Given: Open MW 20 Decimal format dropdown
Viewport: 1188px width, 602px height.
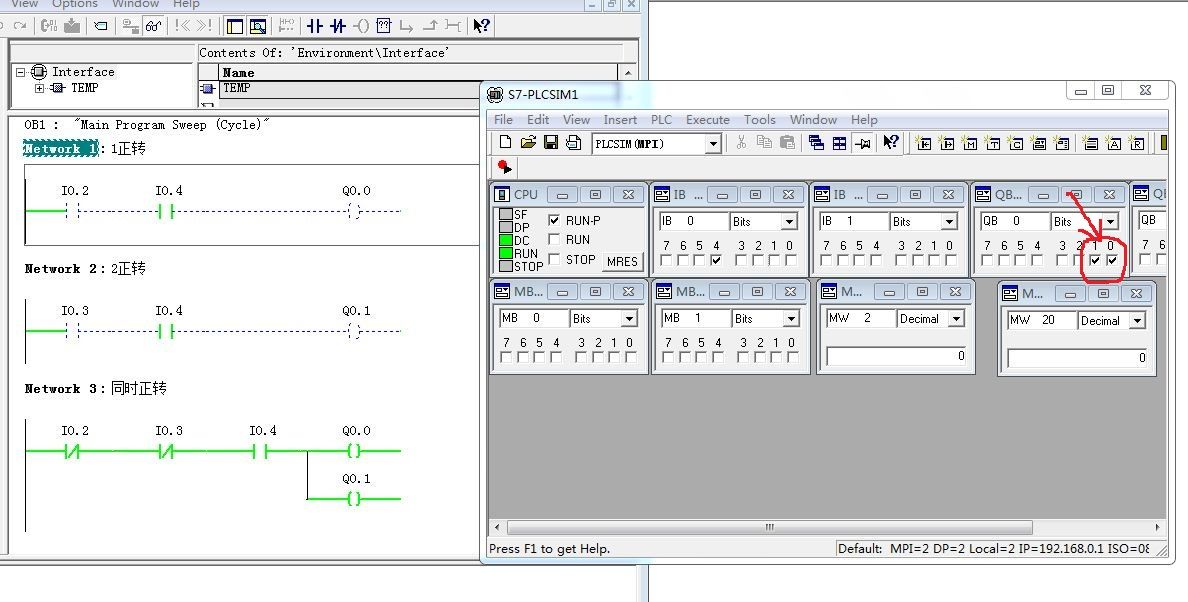Looking at the screenshot, I should pos(1136,321).
